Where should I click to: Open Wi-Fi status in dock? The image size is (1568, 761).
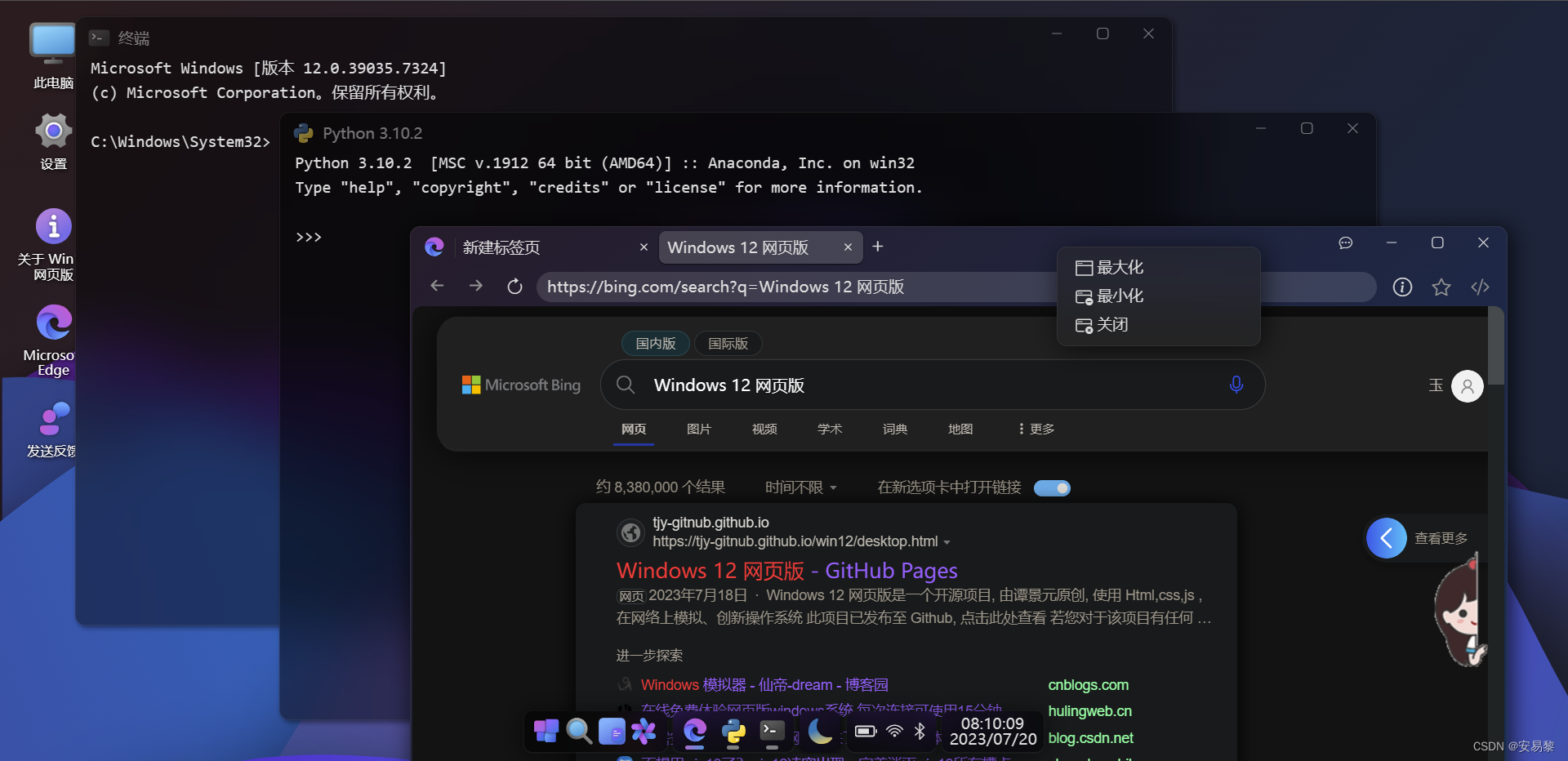pyautogui.click(x=894, y=731)
